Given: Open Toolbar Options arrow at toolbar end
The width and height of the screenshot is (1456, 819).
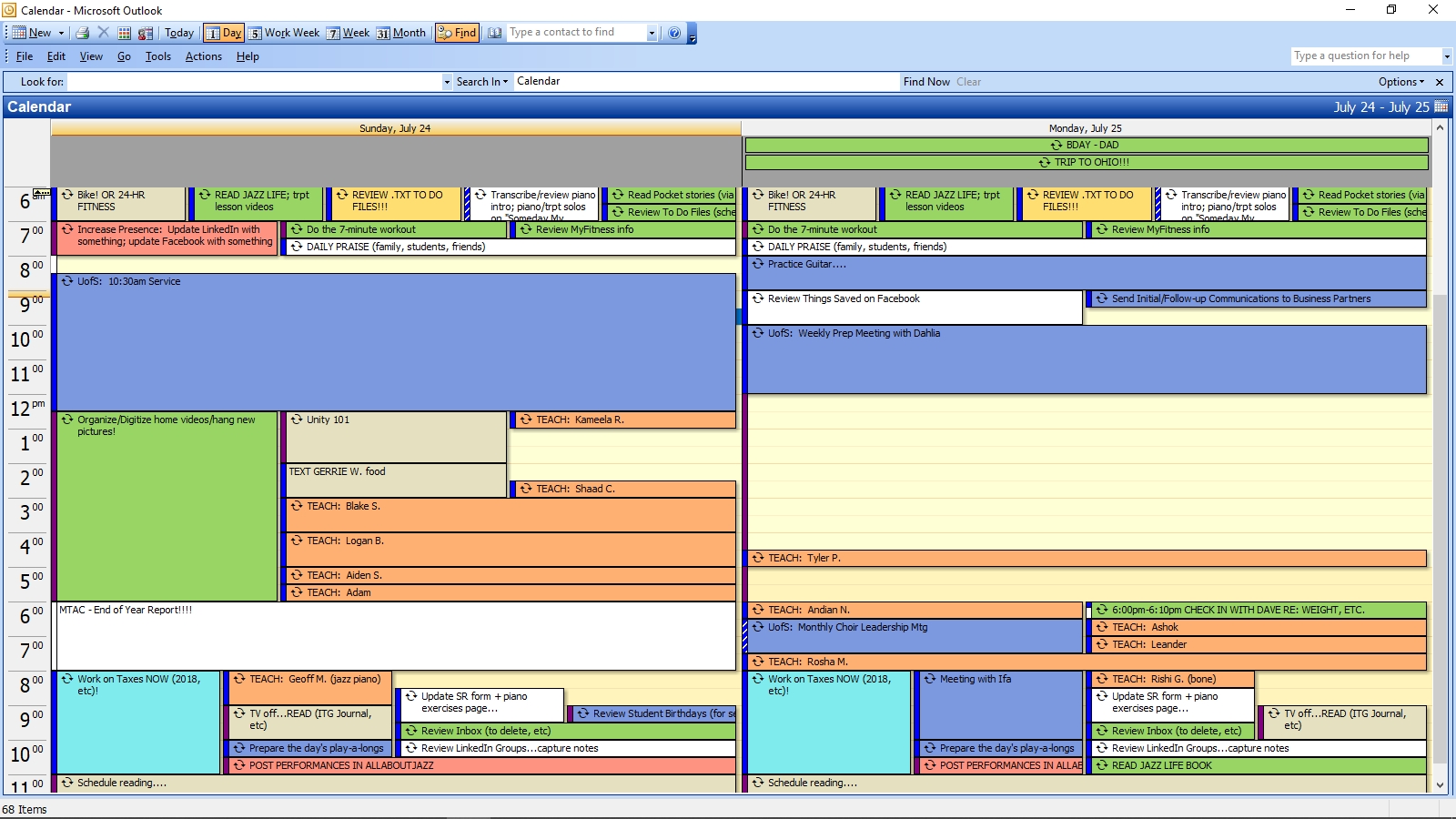Looking at the screenshot, I should (693, 35).
